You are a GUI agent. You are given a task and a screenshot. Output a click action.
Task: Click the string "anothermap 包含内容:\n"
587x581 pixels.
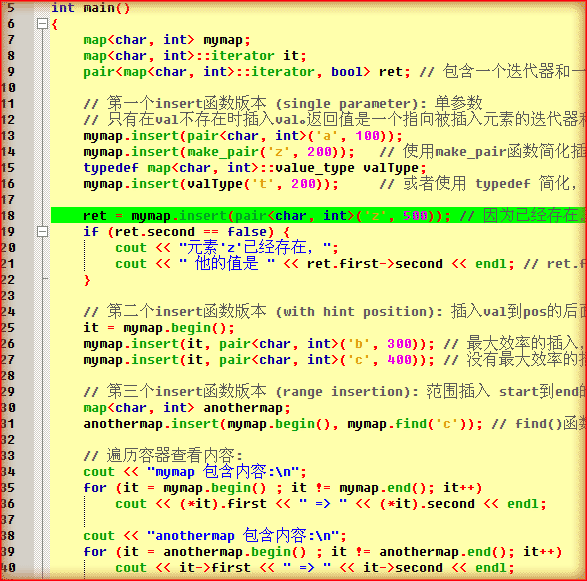pos(243,536)
